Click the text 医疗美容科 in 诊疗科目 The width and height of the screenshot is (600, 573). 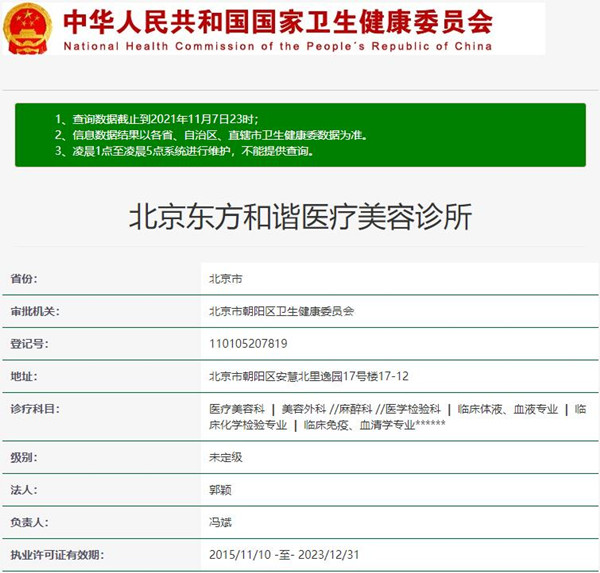[x=237, y=409]
